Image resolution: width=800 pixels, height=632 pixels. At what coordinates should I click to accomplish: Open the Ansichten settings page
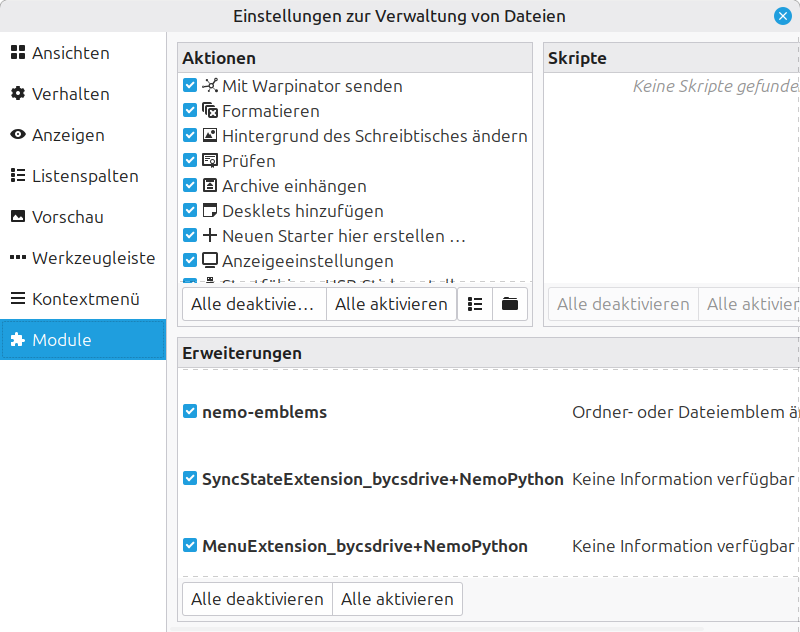(70, 53)
